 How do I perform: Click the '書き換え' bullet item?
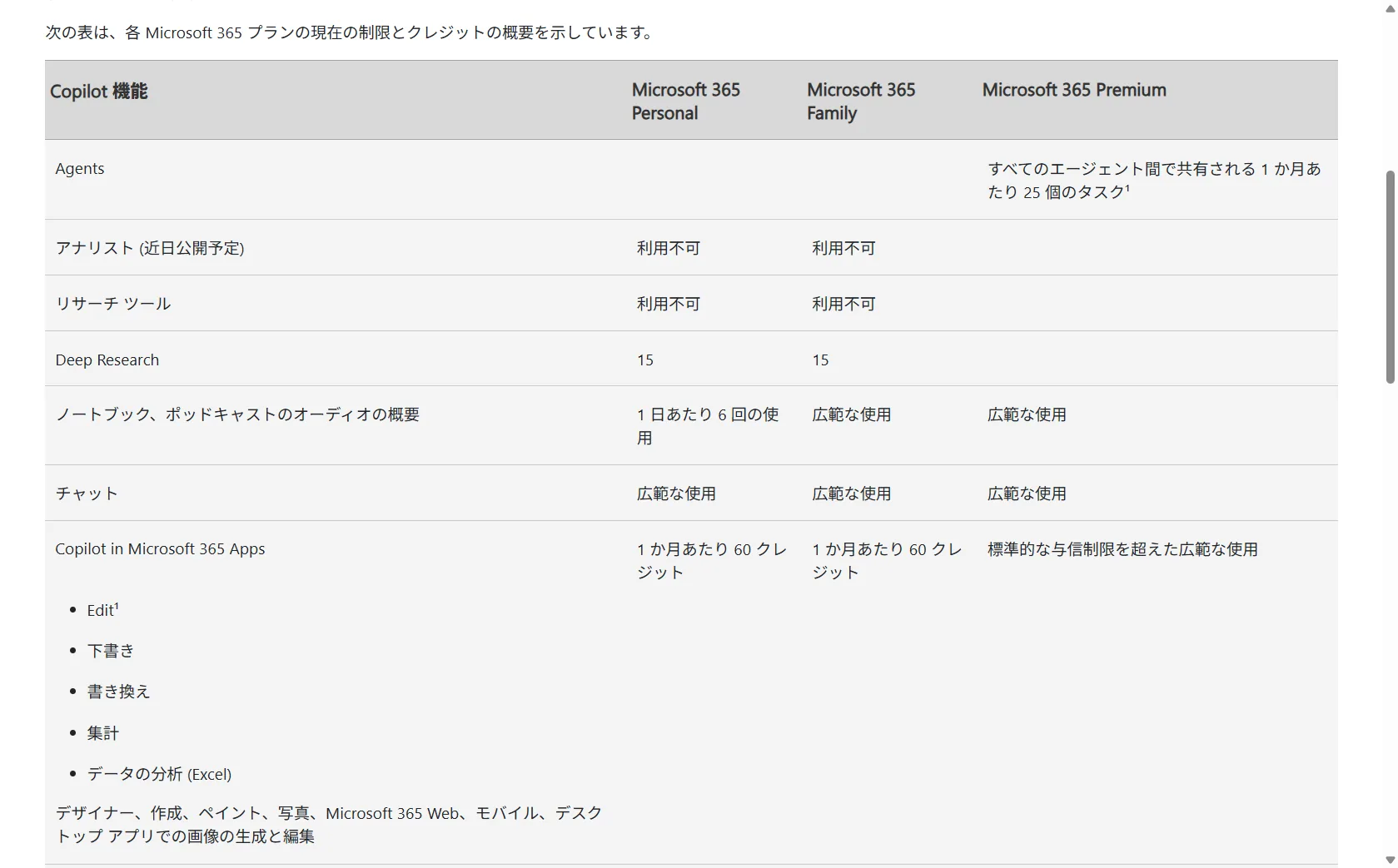click(118, 692)
